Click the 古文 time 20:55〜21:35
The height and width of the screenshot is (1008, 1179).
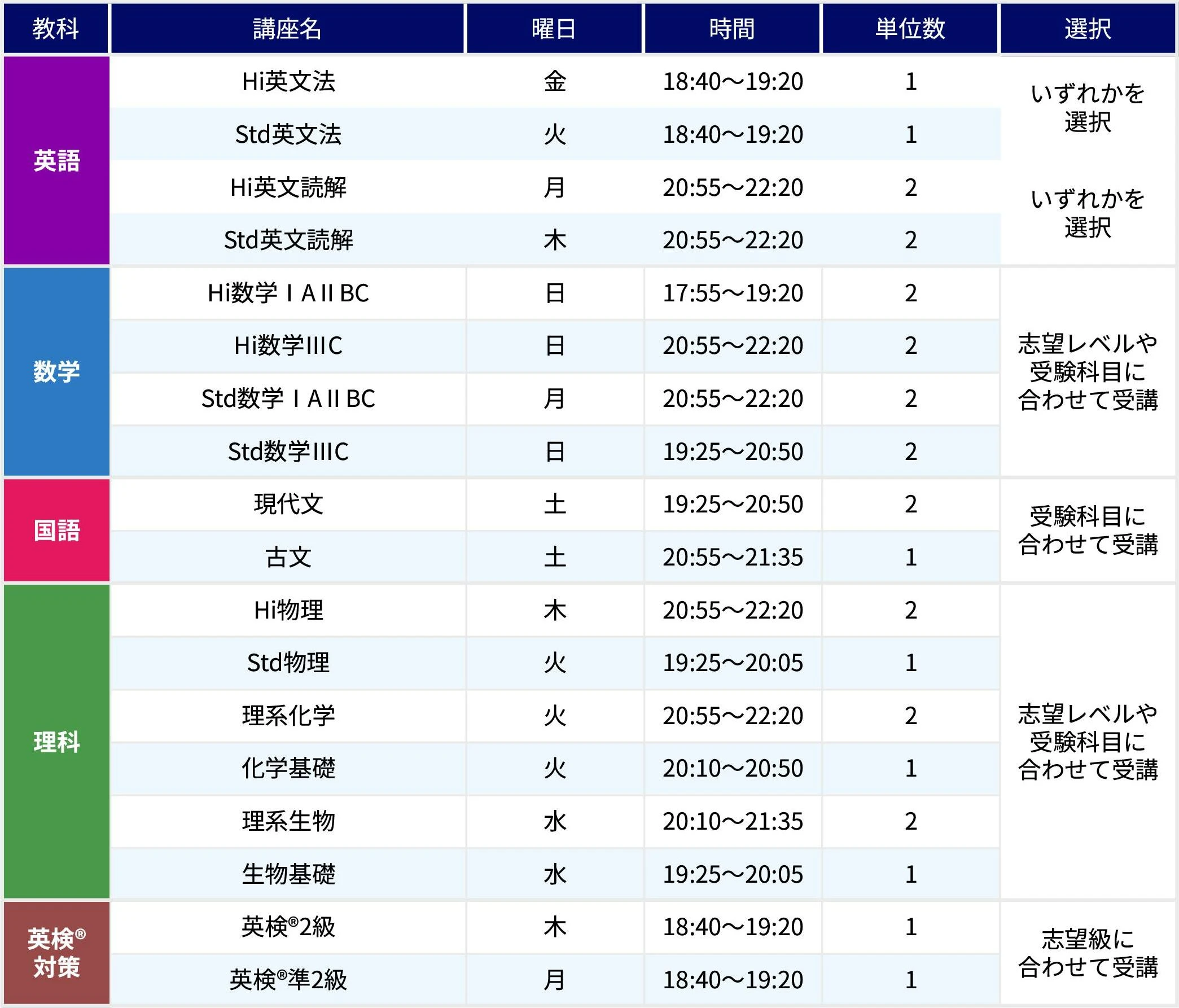[733, 557]
